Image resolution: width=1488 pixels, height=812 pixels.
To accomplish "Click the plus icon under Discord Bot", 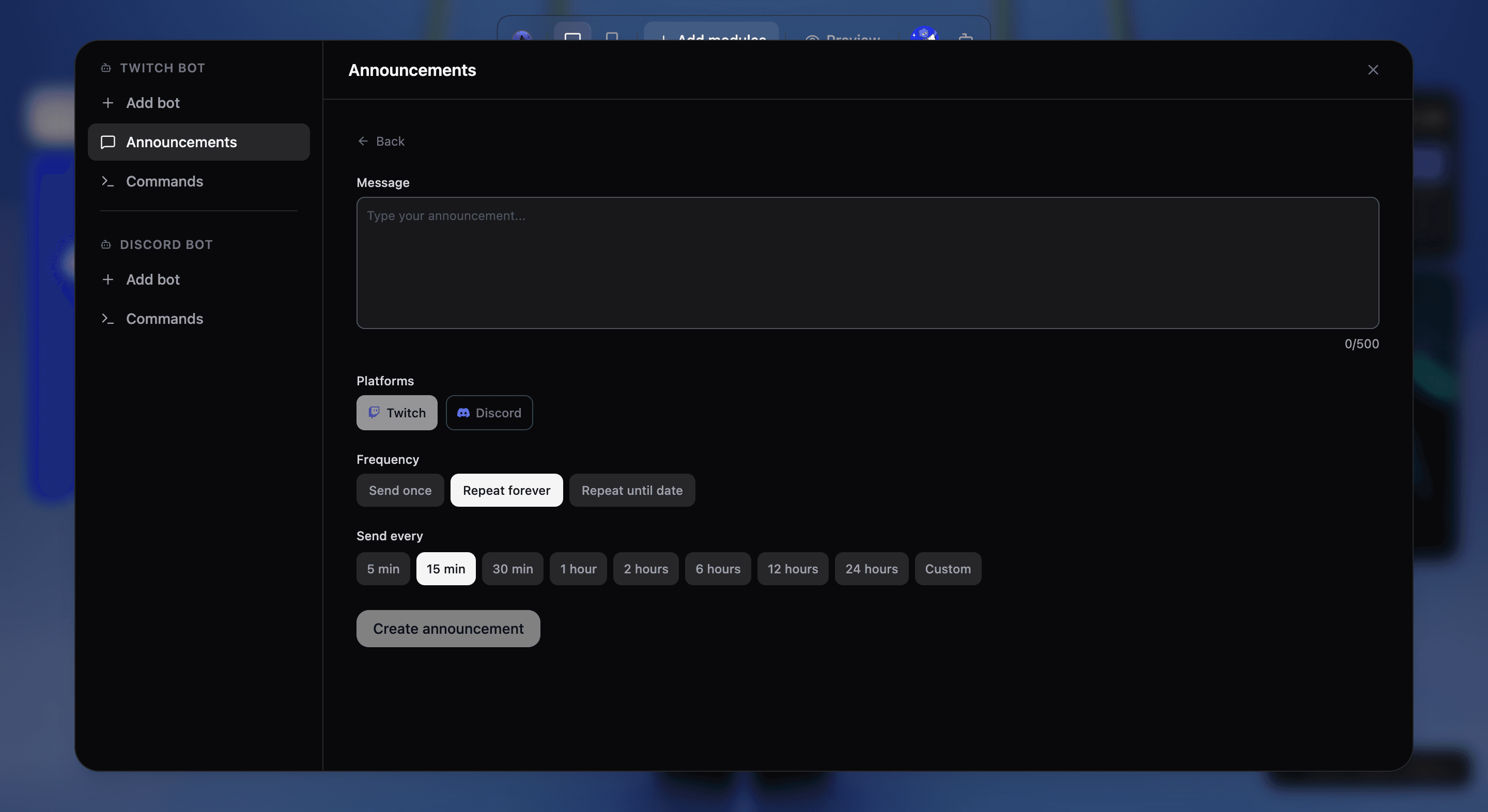I will click(107, 279).
